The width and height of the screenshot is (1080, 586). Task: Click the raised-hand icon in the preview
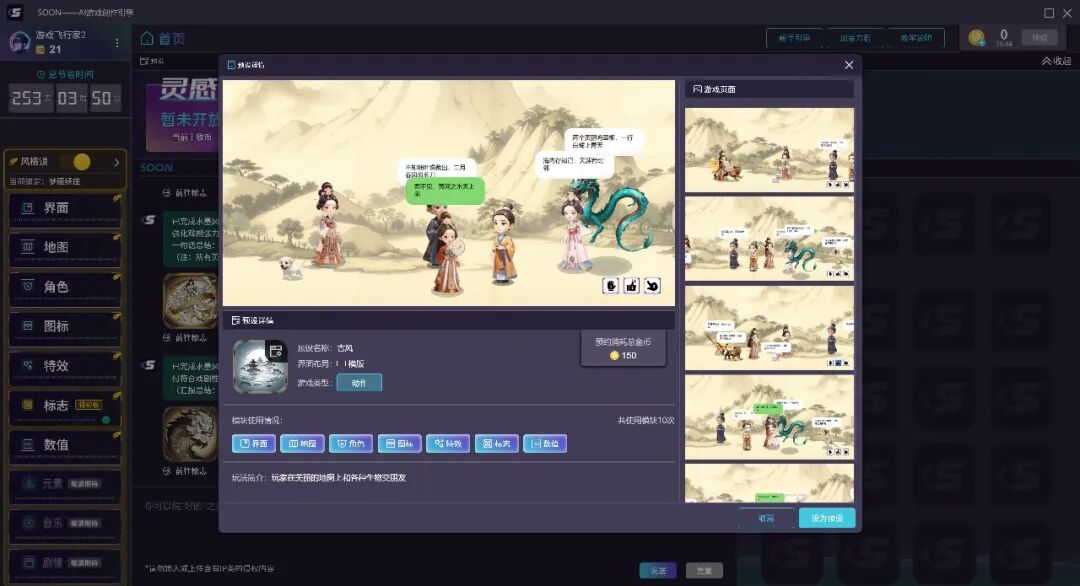[611, 286]
